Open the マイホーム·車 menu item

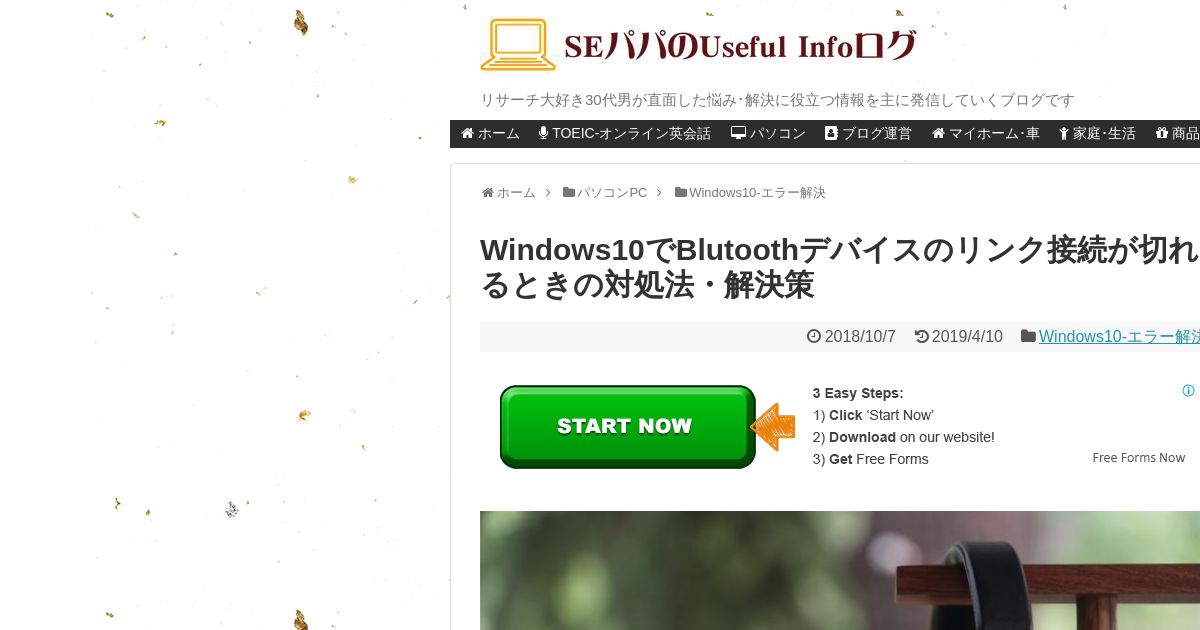coord(985,133)
